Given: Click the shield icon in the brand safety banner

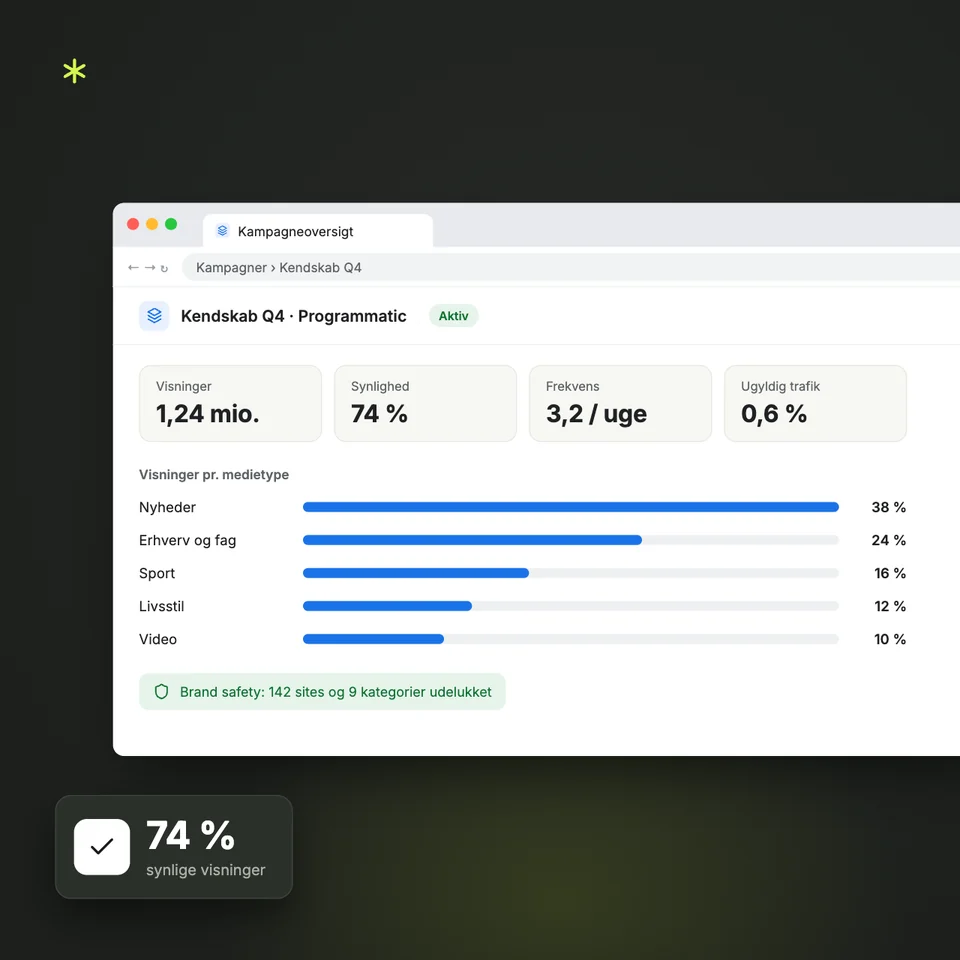Looking at the screenshot, I should [x=162, y=692].
